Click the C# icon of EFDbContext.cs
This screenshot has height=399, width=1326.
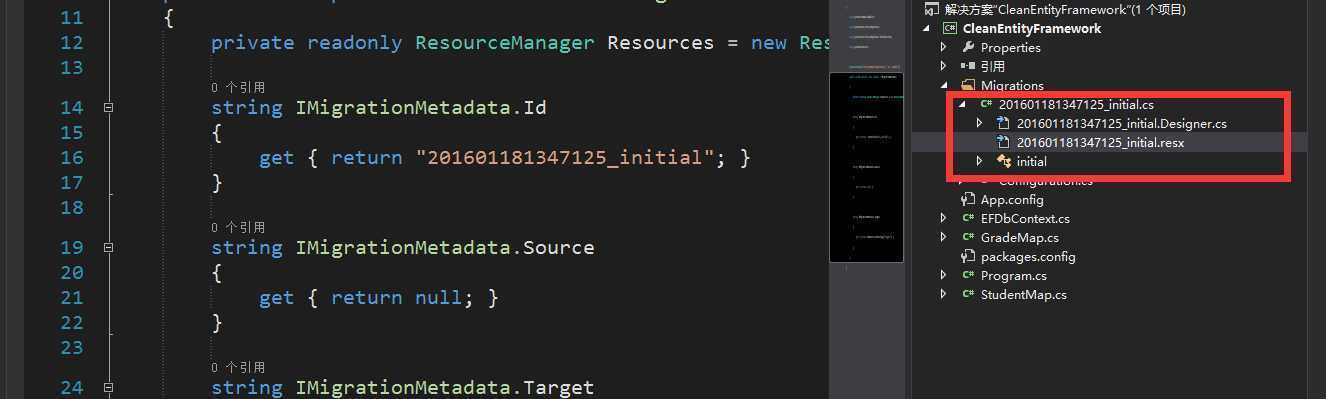pos(968,218)
